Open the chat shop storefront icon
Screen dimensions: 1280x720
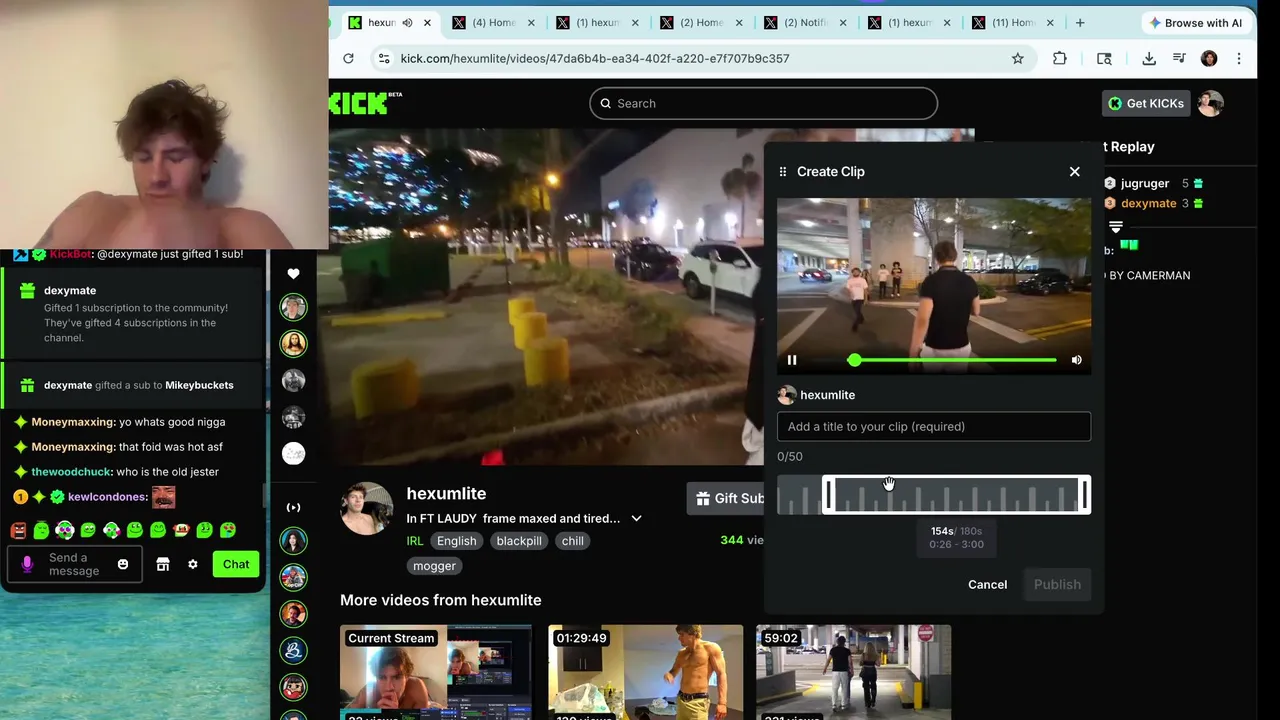[163, 564]
